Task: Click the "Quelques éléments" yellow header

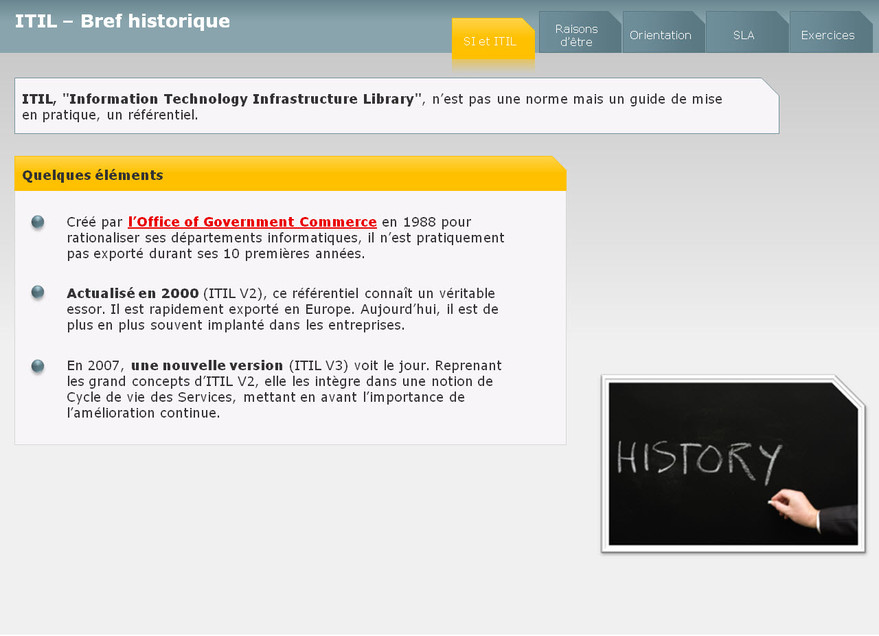Action: (290, 175)
